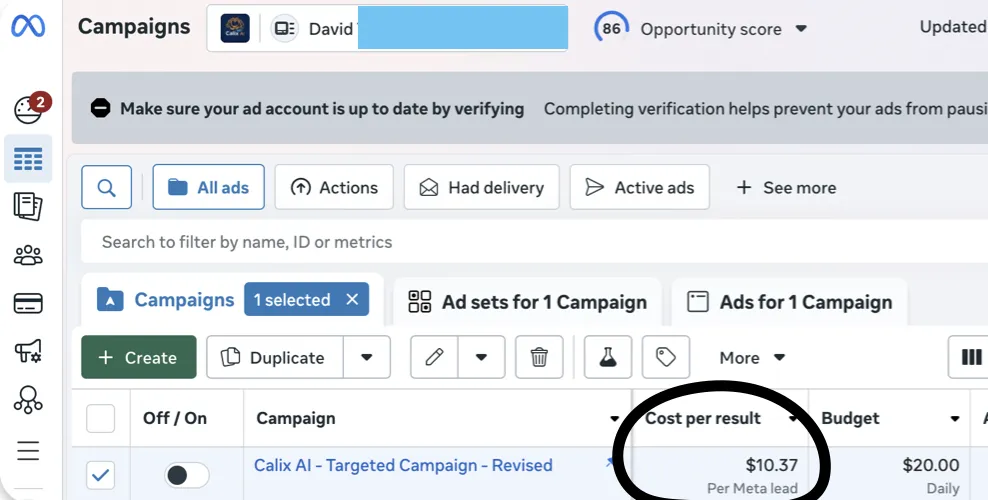Viewport: 988px width, 500px height.
Task: Click the tag label icon
Action: pyautogui.click(x=666, y=357)
